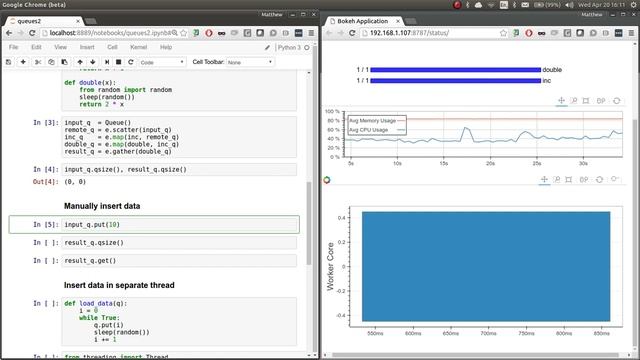This screenshot has width=640, height=360.
Task: Reset the Worker Core plot view
Action: (599, 179)
